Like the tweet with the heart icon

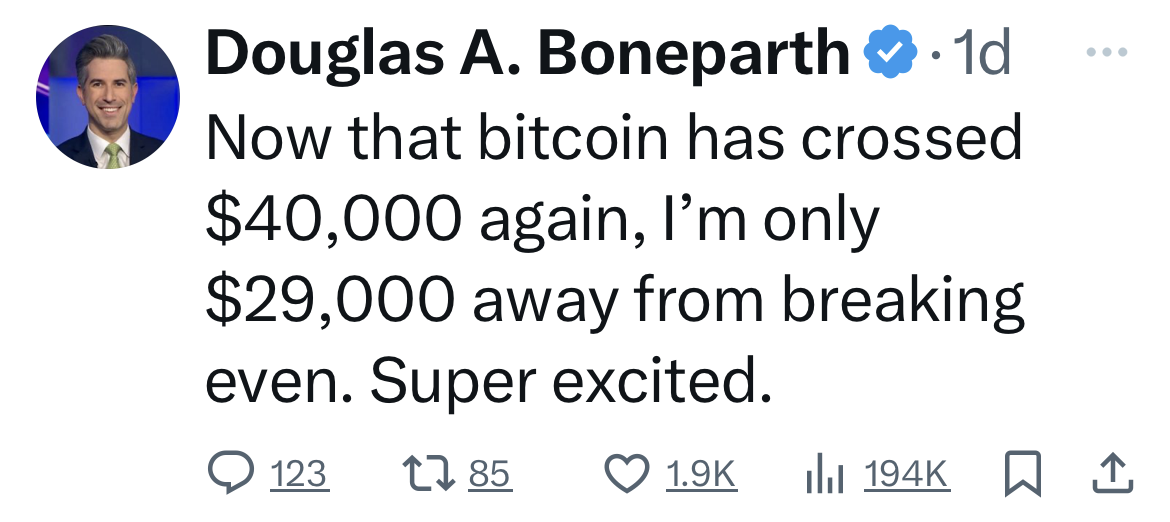(628, 474)
